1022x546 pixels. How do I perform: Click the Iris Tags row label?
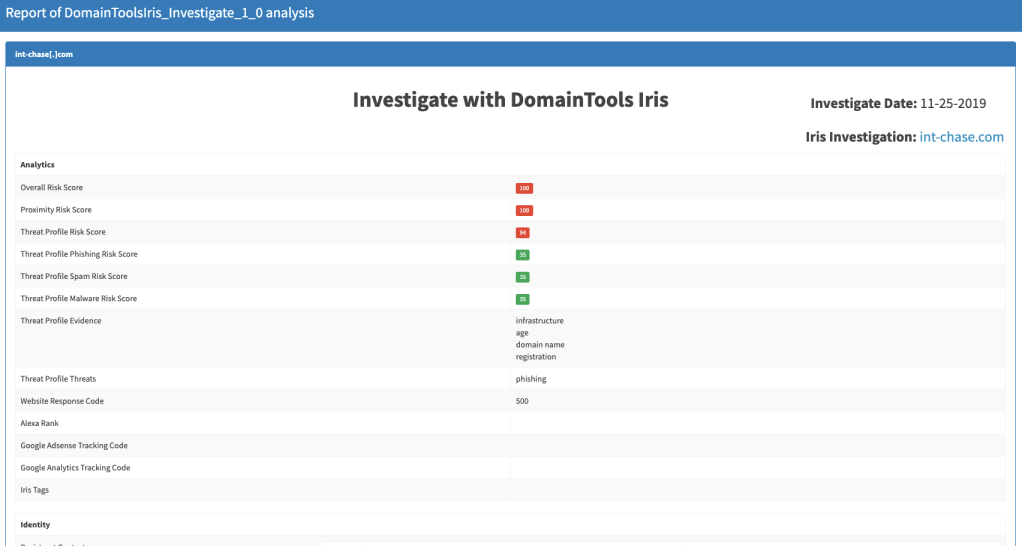tap(35, 490)
